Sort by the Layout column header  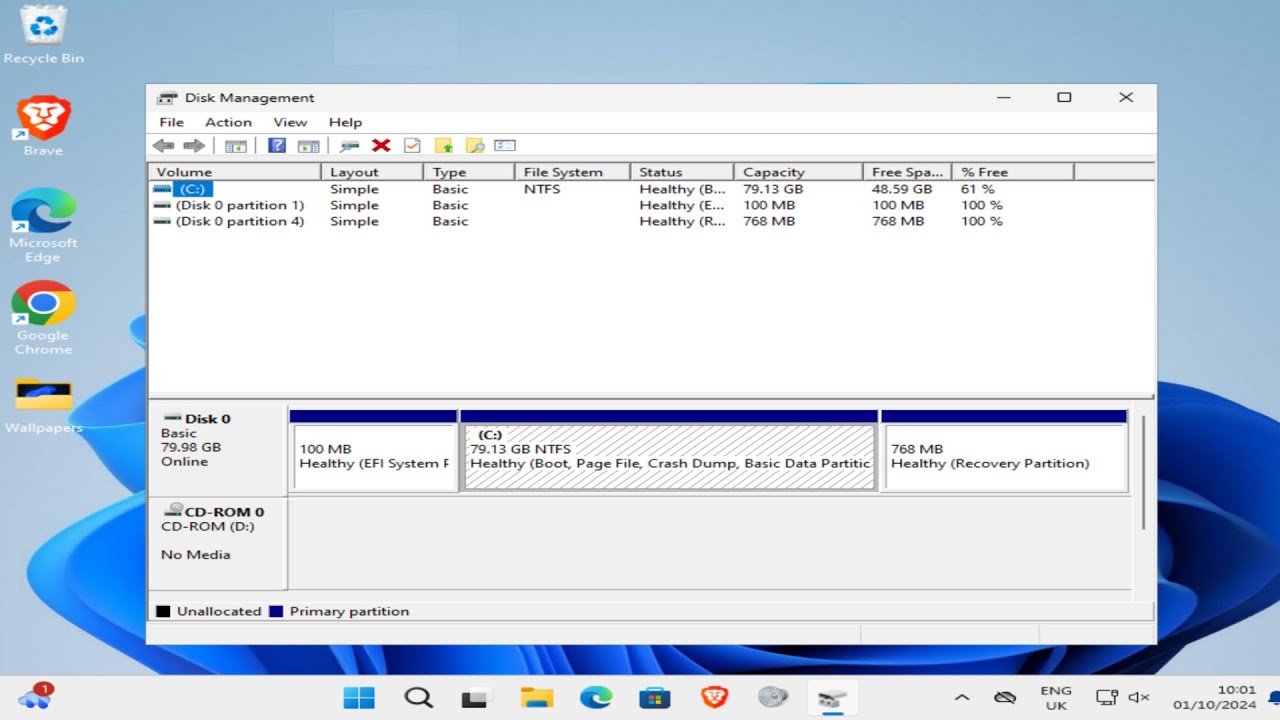(372, 172)
